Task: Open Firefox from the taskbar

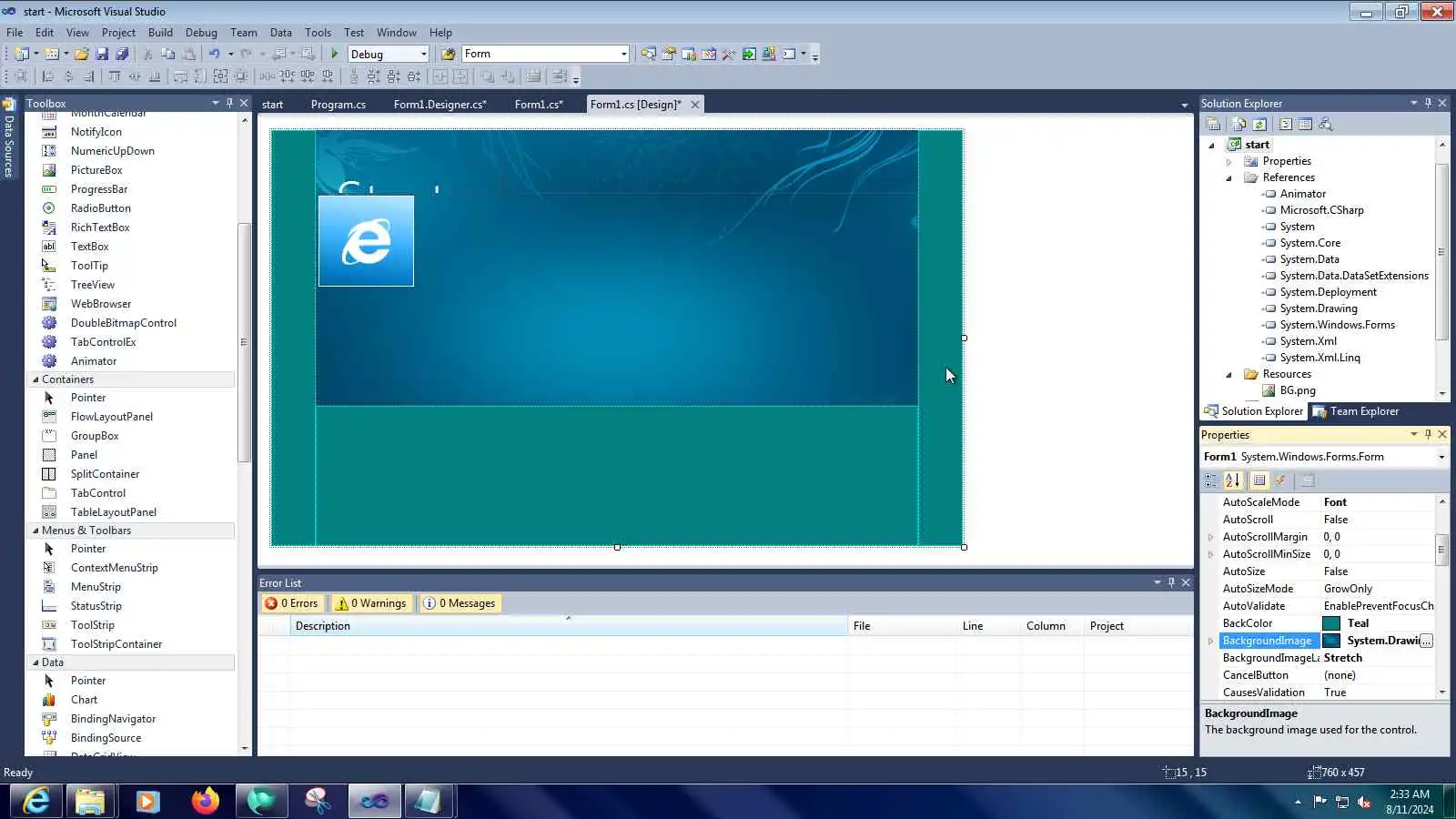Action: [x=206, y=802]
